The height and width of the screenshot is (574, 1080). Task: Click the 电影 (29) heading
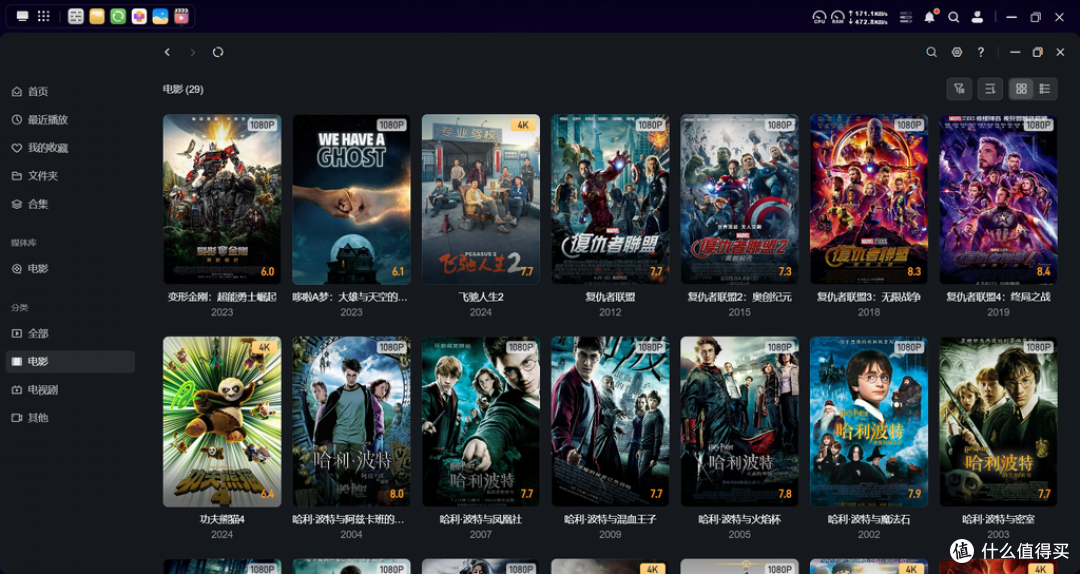pos(183,90)
